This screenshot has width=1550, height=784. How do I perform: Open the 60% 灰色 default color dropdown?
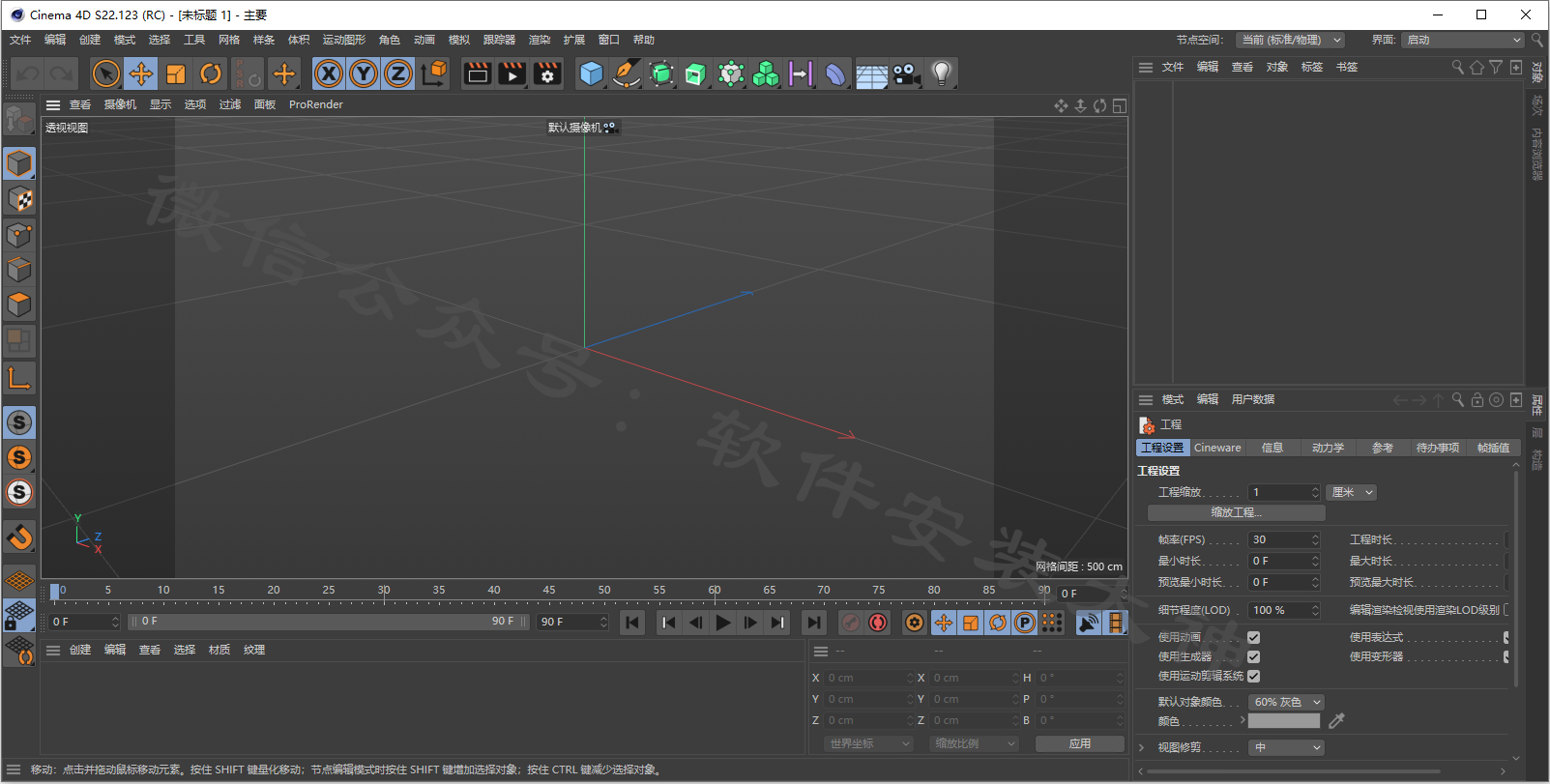[x=1286, y=702]
